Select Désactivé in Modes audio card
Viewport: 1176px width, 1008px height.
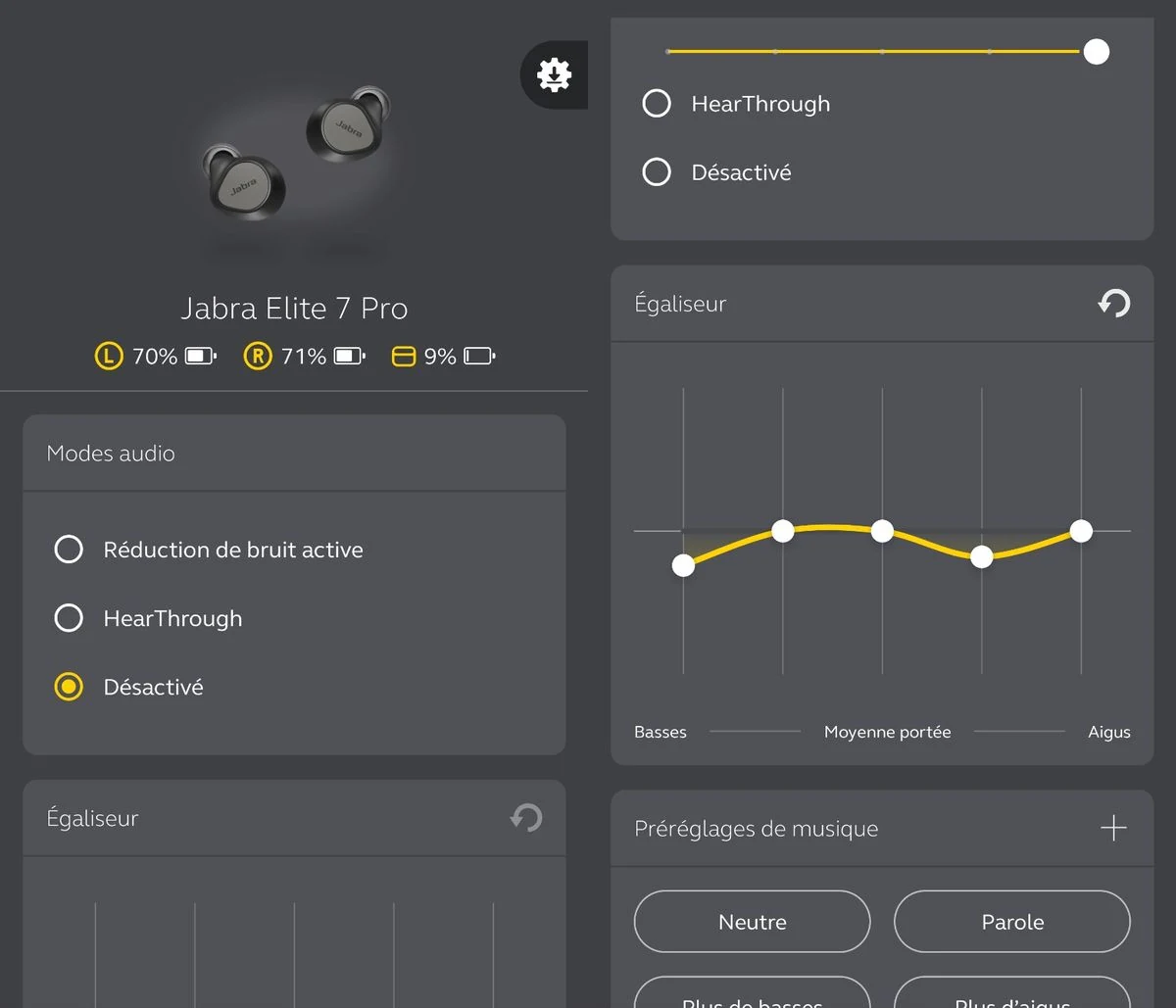coord(128,687)
